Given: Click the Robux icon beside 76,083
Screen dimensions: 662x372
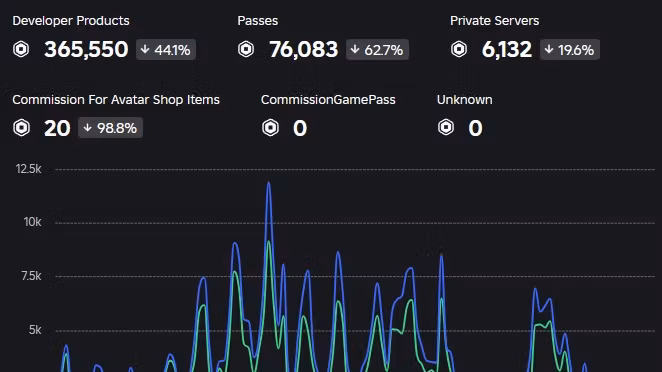Looking at the screenshot, I should click(246, 49).
